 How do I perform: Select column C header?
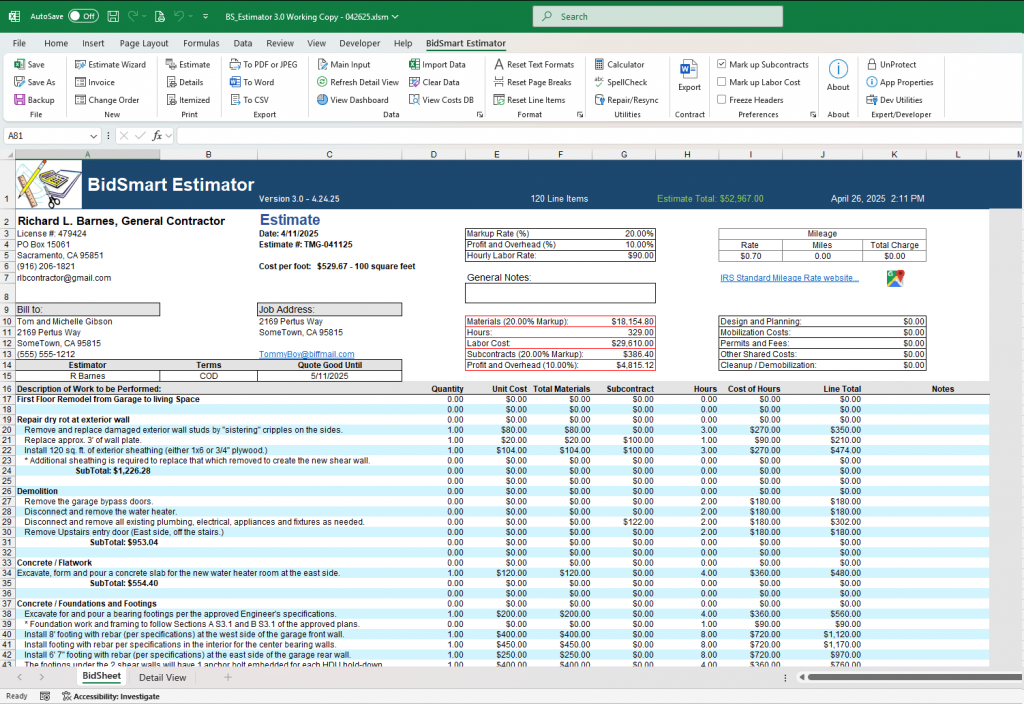[x=329, y=155]
